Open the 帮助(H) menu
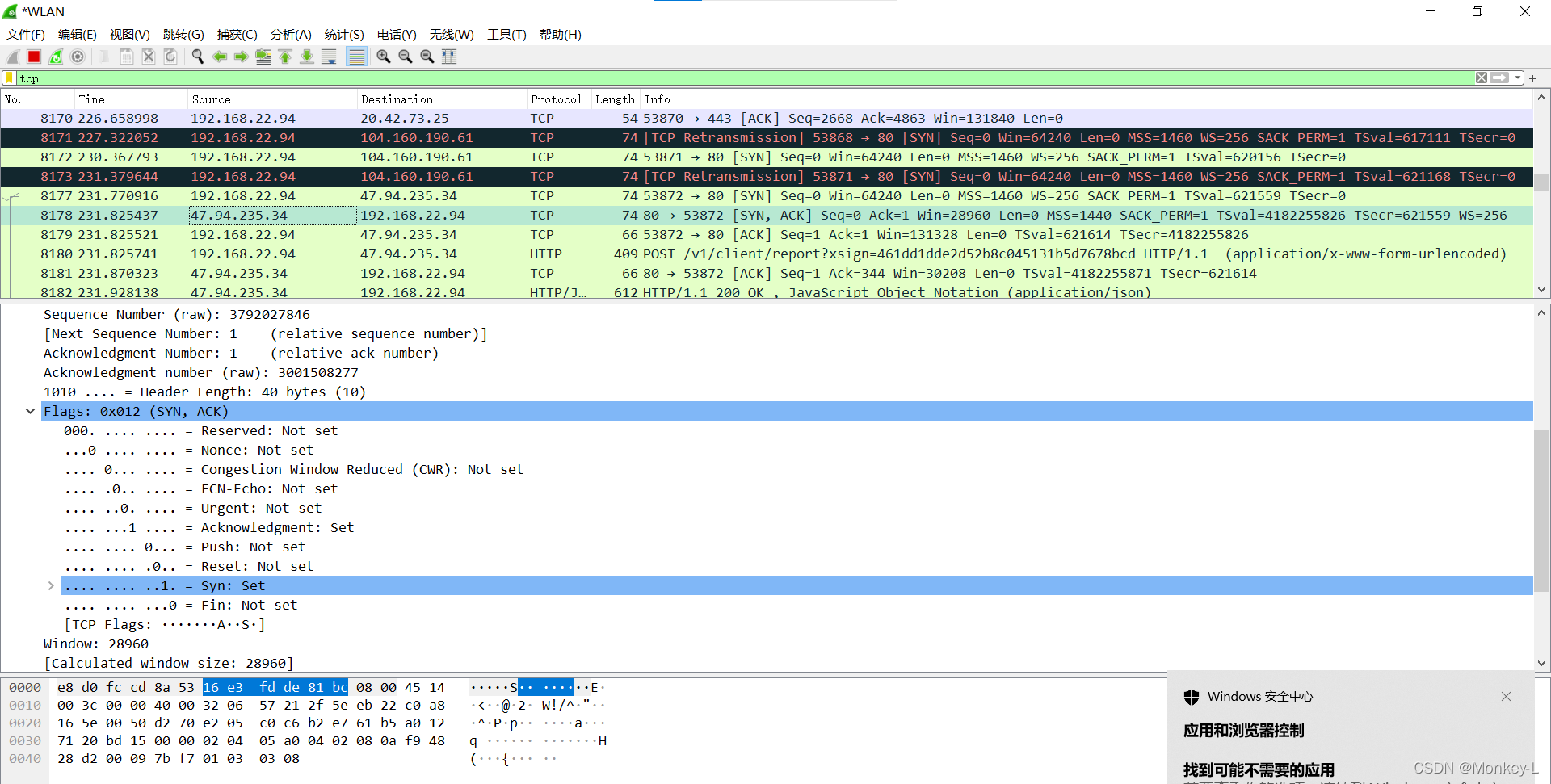 click(x=561, y=35)
